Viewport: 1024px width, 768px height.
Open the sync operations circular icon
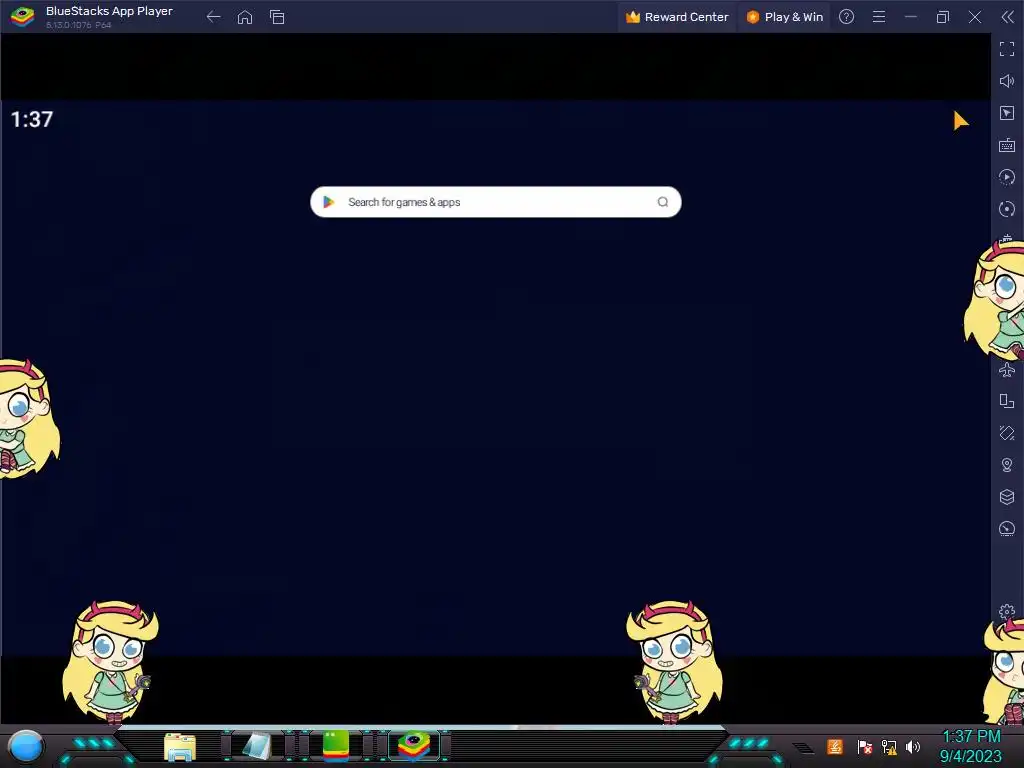[x=1007, y=209]
